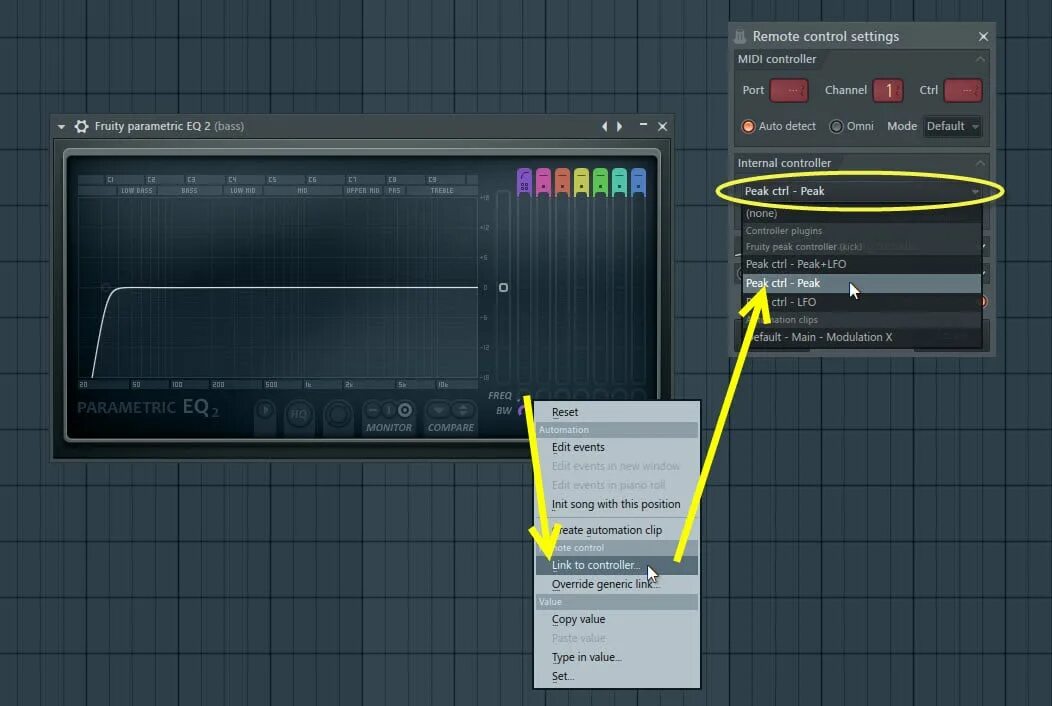Enable the Omni radio button
The width and height of the screenshot is (1052, 706).
click(x=836, y=126)
